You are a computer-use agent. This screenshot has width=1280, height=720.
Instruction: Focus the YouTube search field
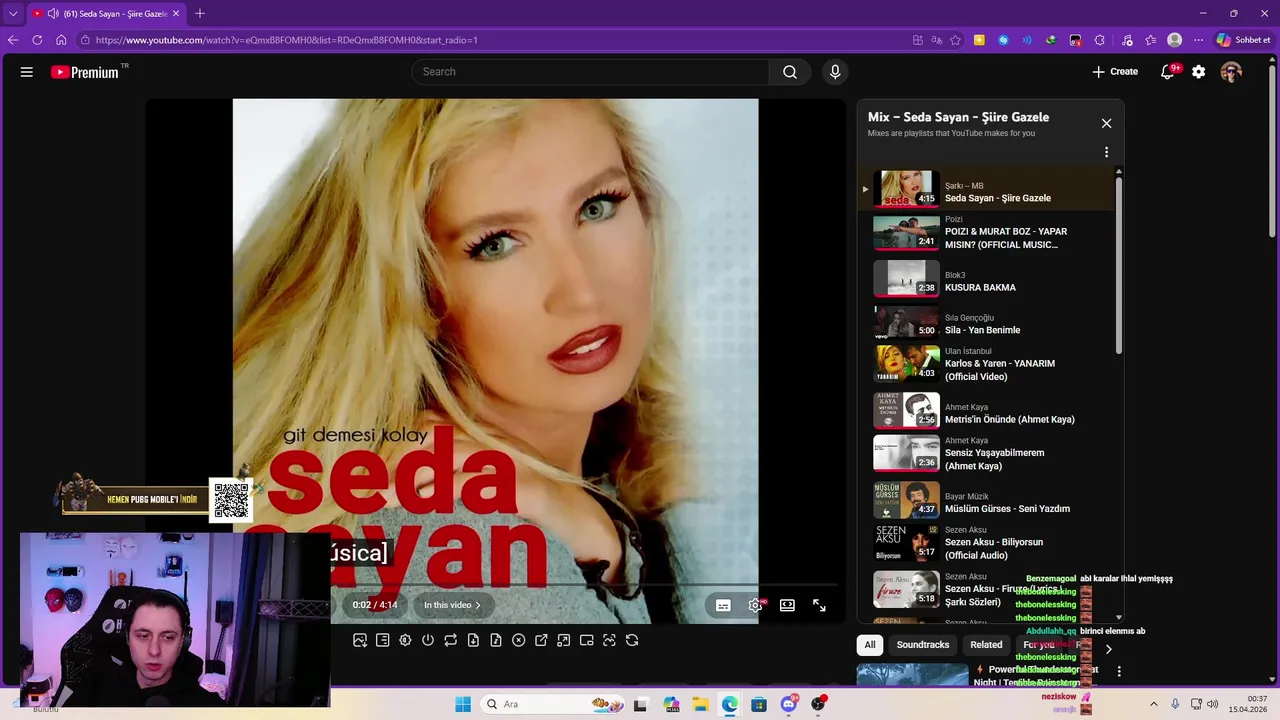click(x=590, y=72)
